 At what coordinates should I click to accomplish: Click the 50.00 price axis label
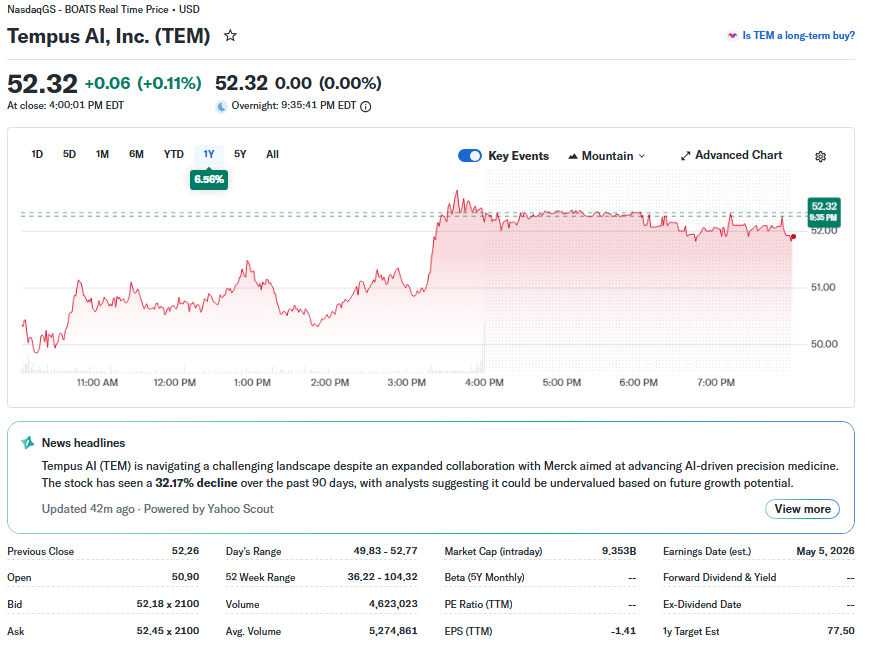tap(824, 344)
